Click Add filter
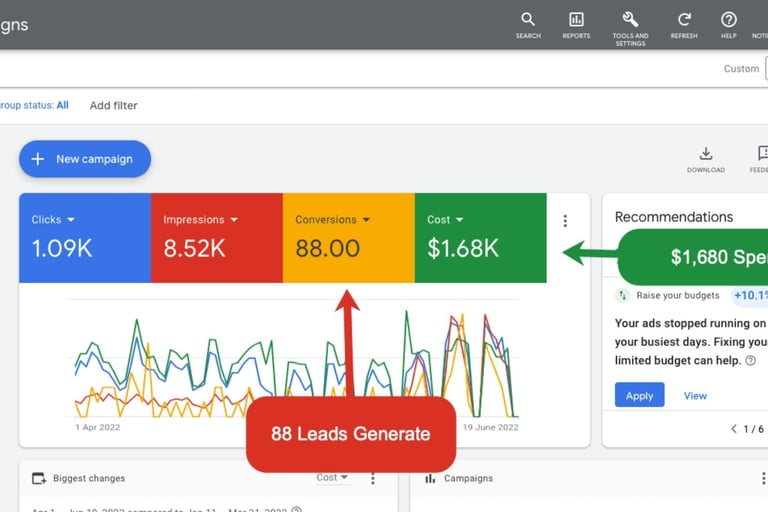The height and width of the screenshot is (512, 768). click(x=113, y=105)
